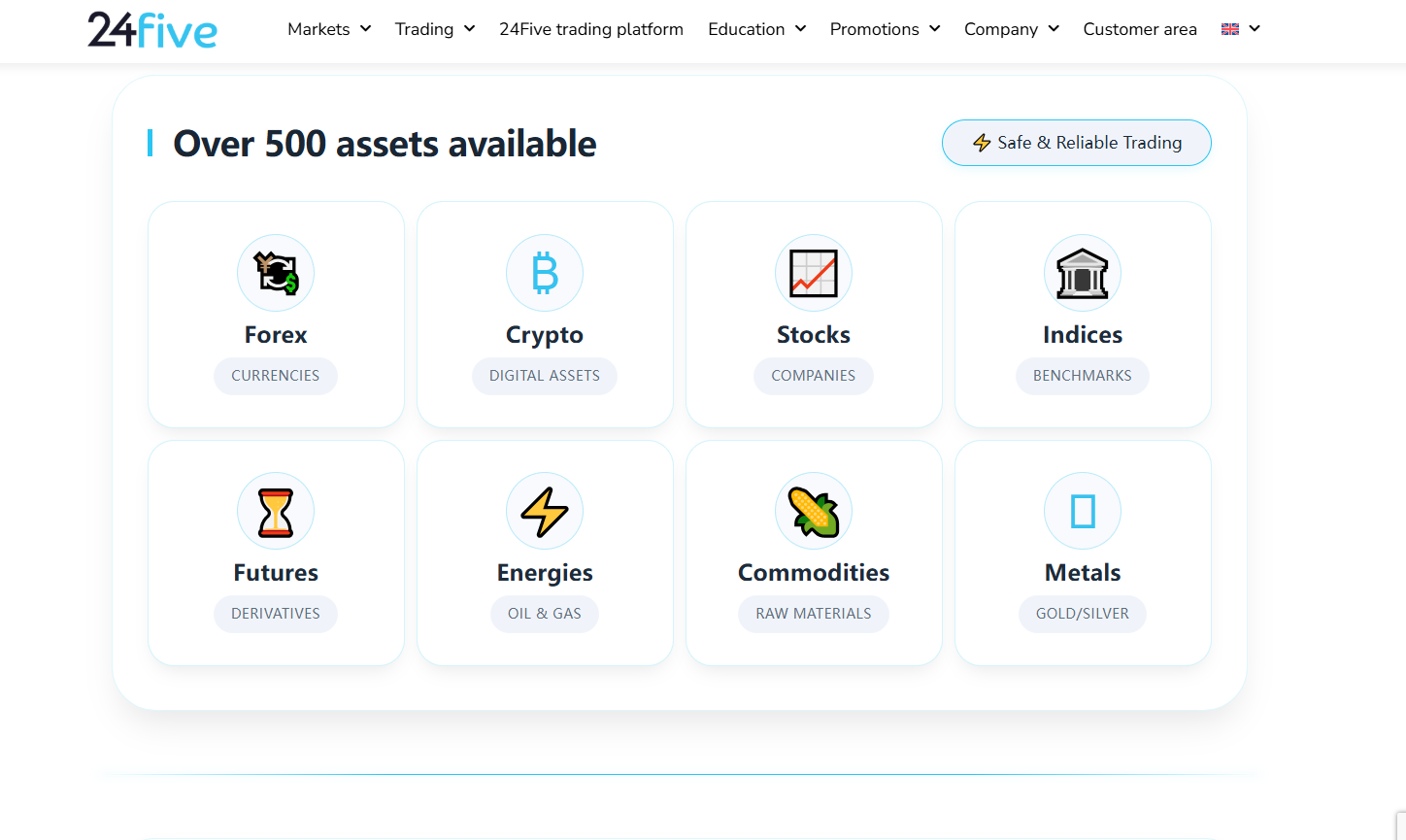Go to the Customer area
Screen dimensions: 1406x840
(x=1140, y=29)
